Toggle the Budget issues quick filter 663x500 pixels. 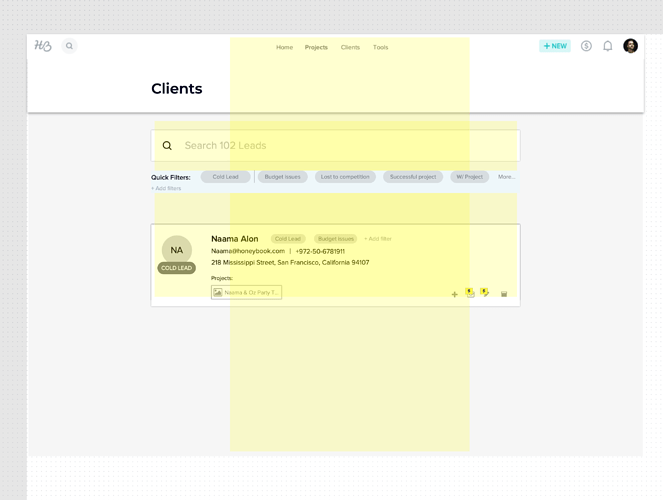click(x=282, y=177)
